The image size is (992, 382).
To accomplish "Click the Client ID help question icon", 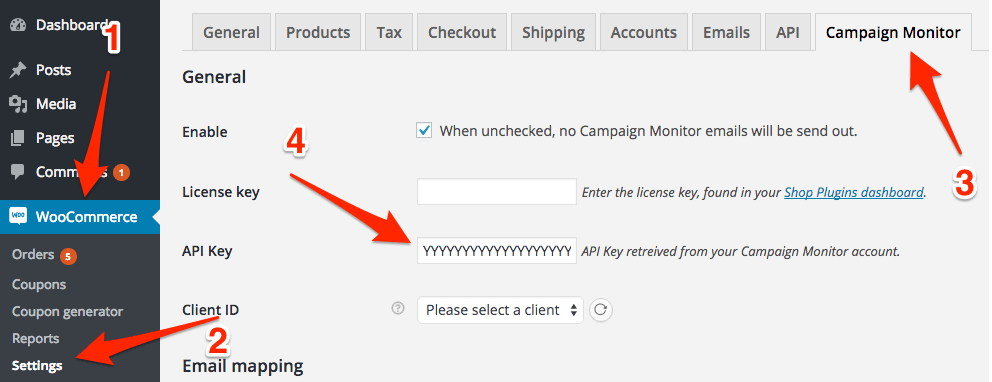I will [397, 309].
